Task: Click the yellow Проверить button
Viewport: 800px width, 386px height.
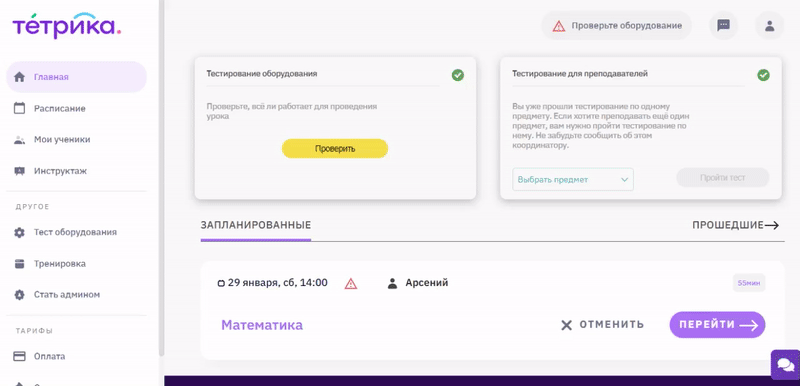Action: (335, 149)
